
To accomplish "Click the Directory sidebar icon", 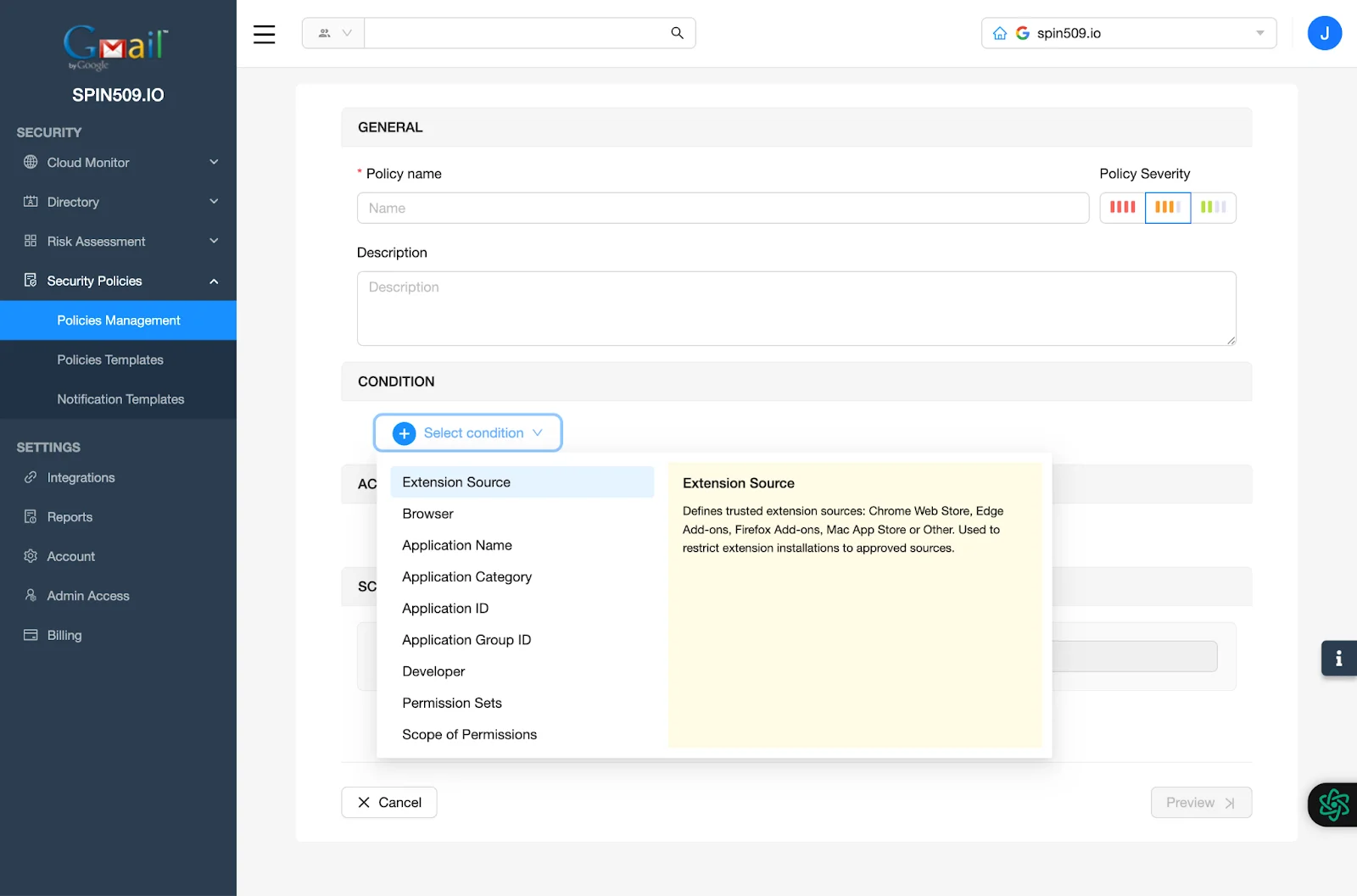I will point(31,202).
